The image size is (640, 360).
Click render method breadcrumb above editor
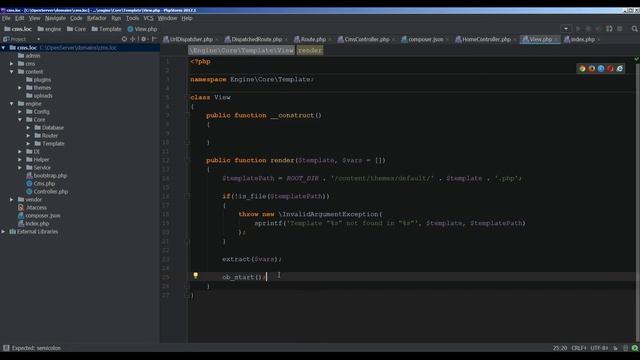pos(310,50)
